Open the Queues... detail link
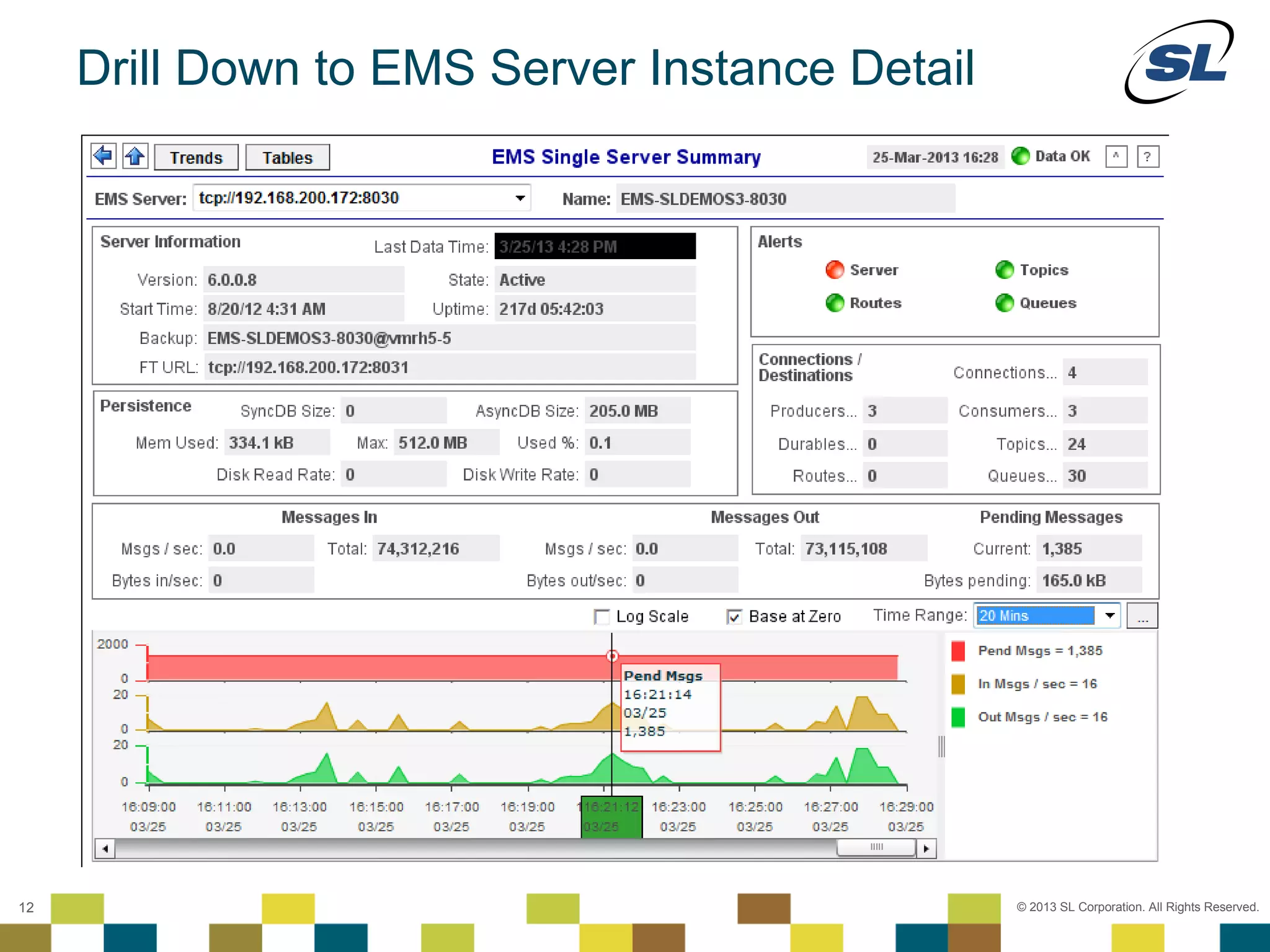 tap(1022, 475)
